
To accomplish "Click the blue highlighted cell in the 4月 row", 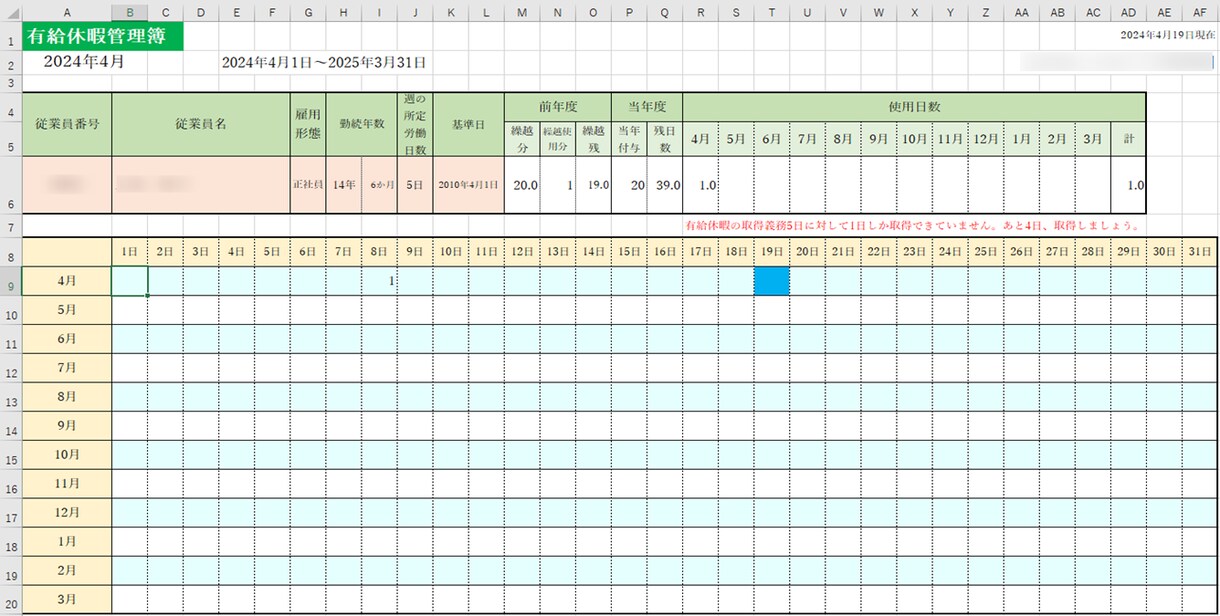I will tap(771, 281).
